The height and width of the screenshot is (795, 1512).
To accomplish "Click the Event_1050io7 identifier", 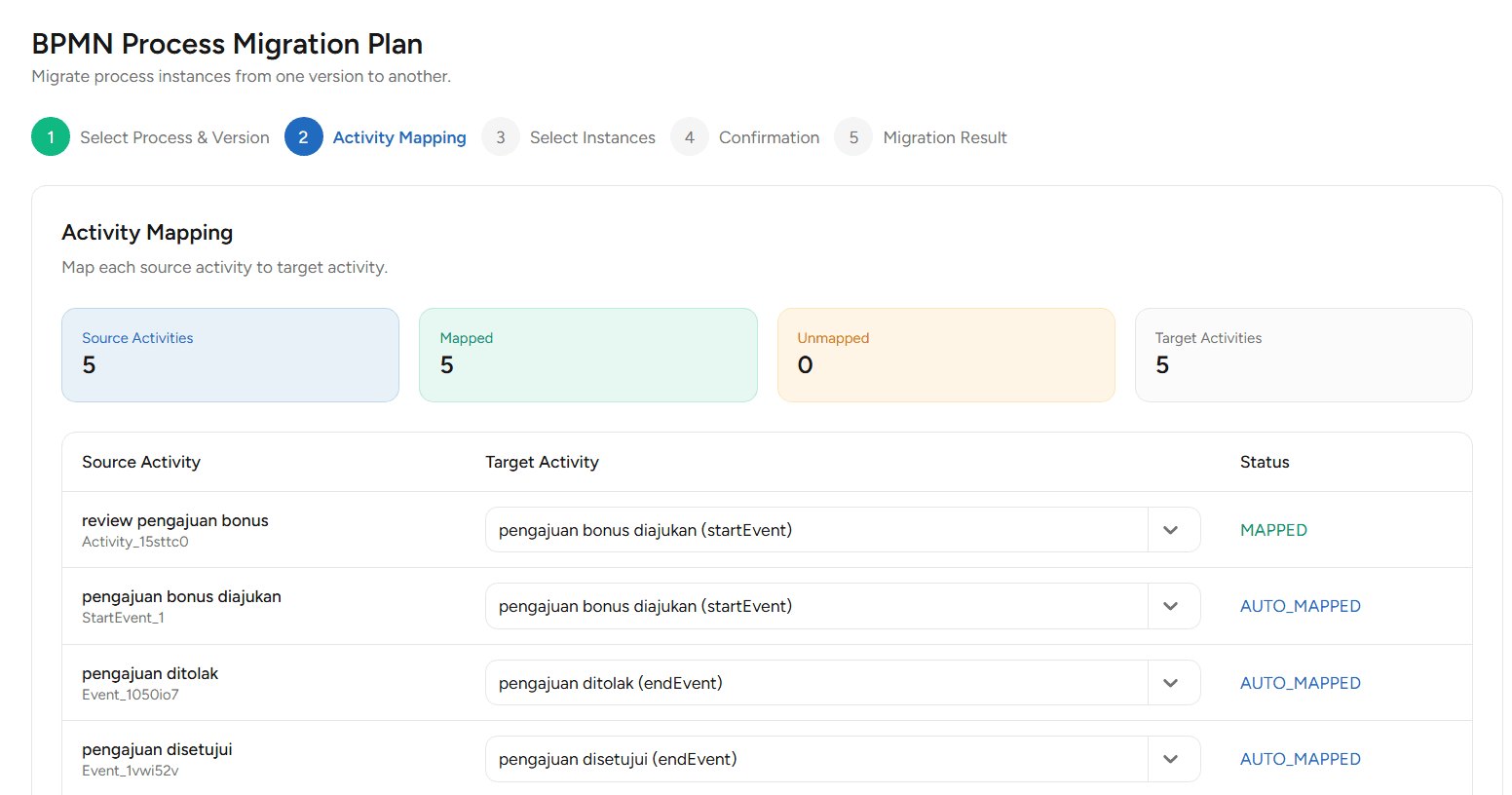I will pyautogui.click(x=131, y=695).
